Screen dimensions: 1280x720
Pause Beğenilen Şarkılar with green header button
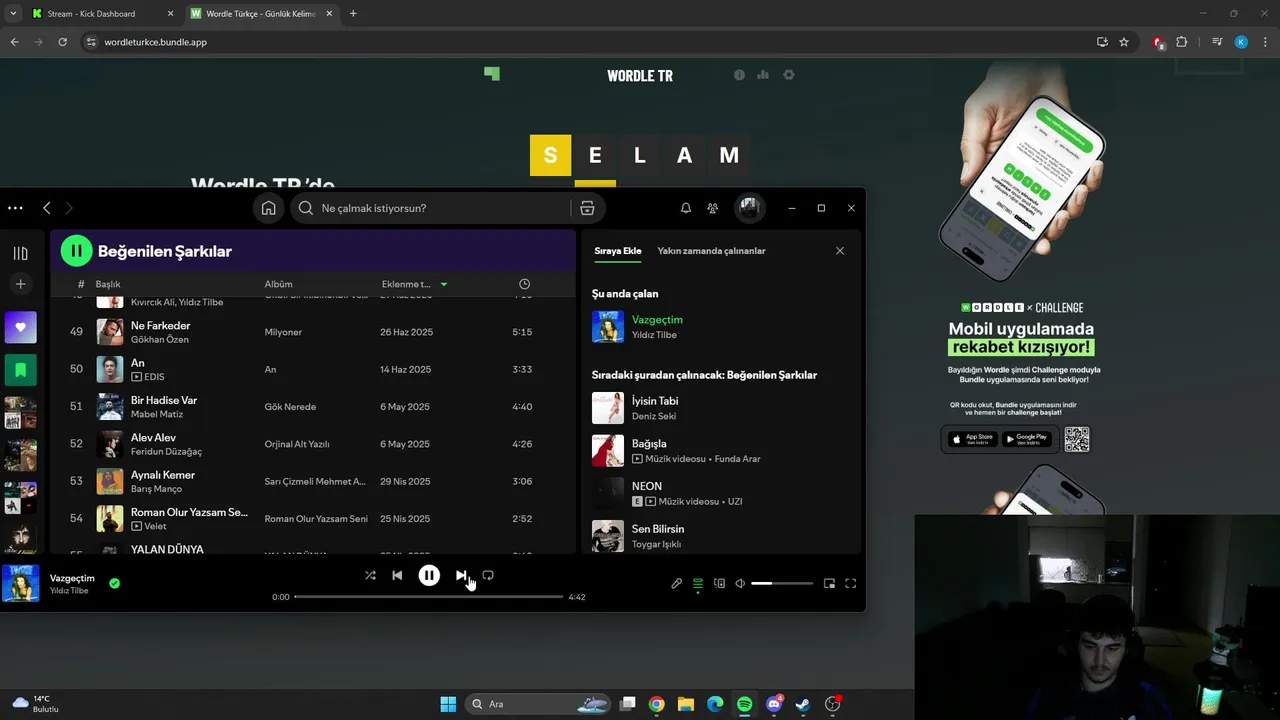77,251
